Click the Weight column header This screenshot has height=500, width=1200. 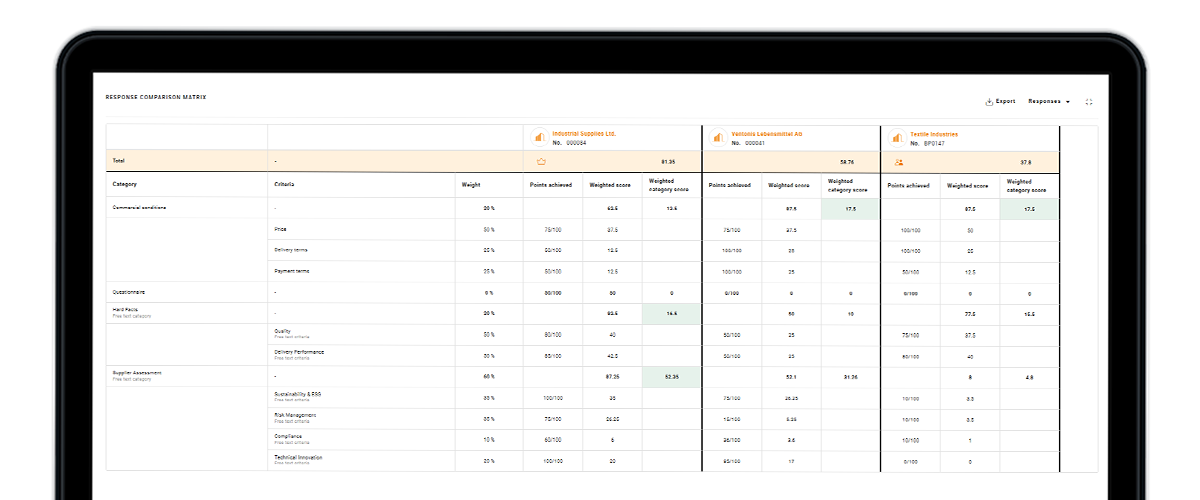[470, 184]
